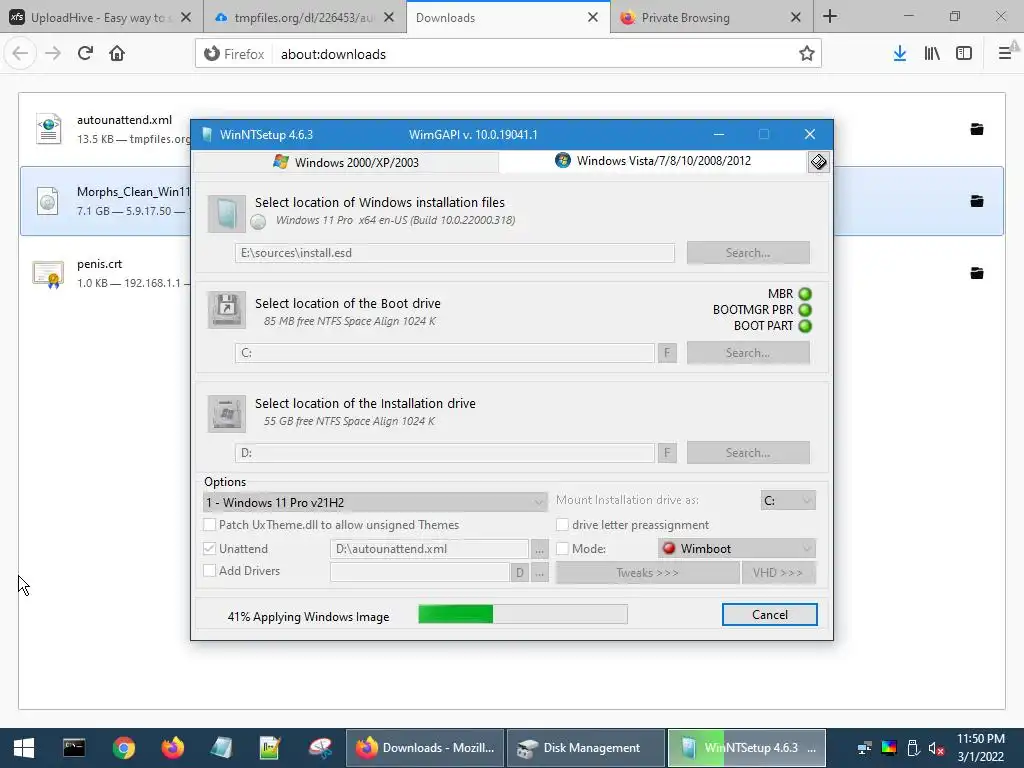Toggle drive letter preassignment checkbox
Viewport: 1024px width, 768px height.
(562, 524)
